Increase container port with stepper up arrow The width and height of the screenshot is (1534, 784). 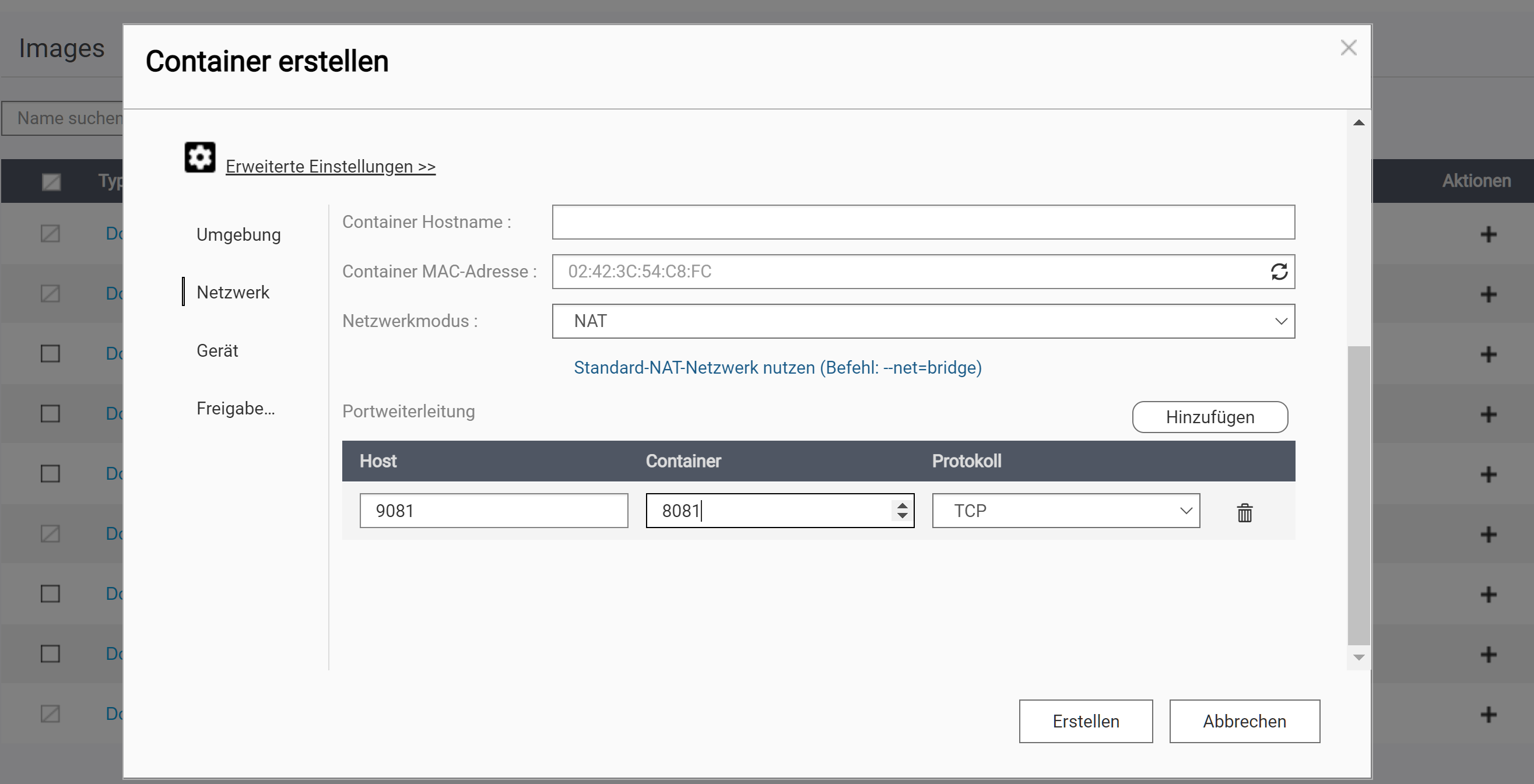tap(902, 505)
